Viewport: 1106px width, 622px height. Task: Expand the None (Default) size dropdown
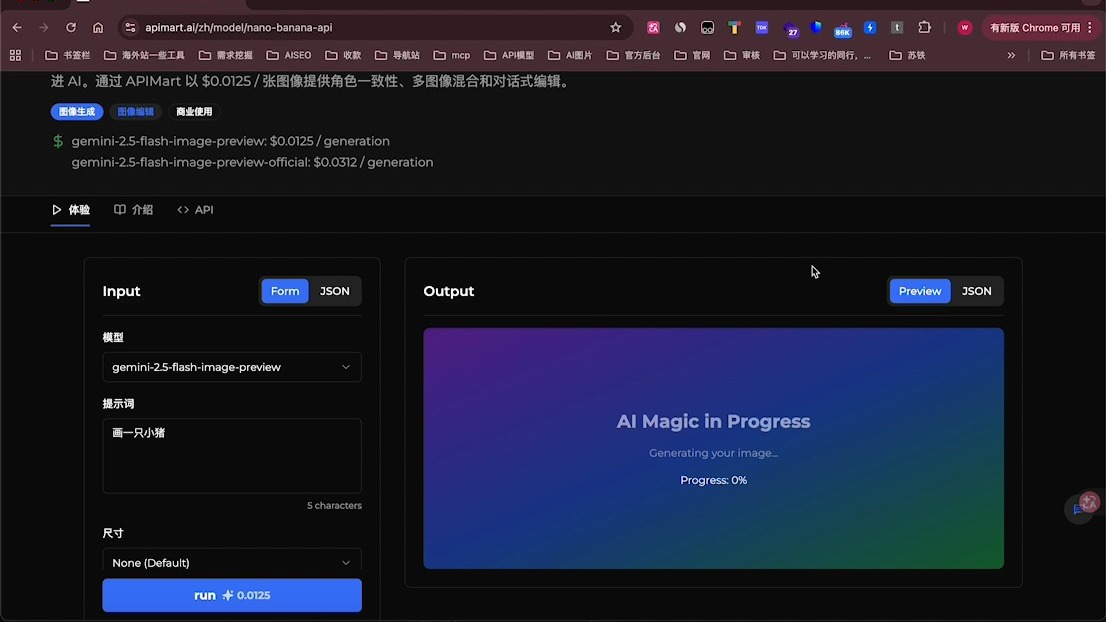[232, 562]
